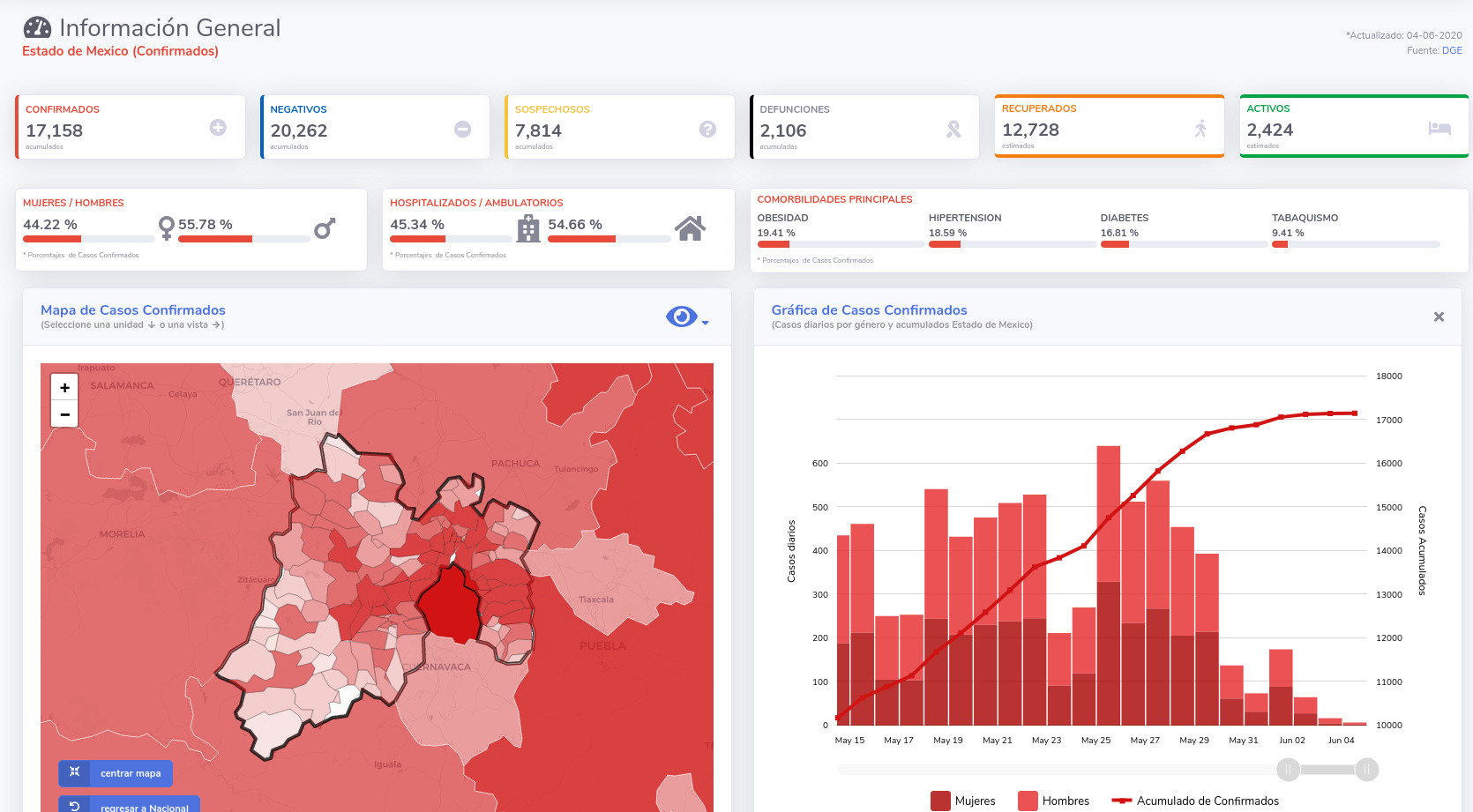
Task: Click the Estado de Mexico (Confirmados) subtitle
Action: tap(120, 51)
